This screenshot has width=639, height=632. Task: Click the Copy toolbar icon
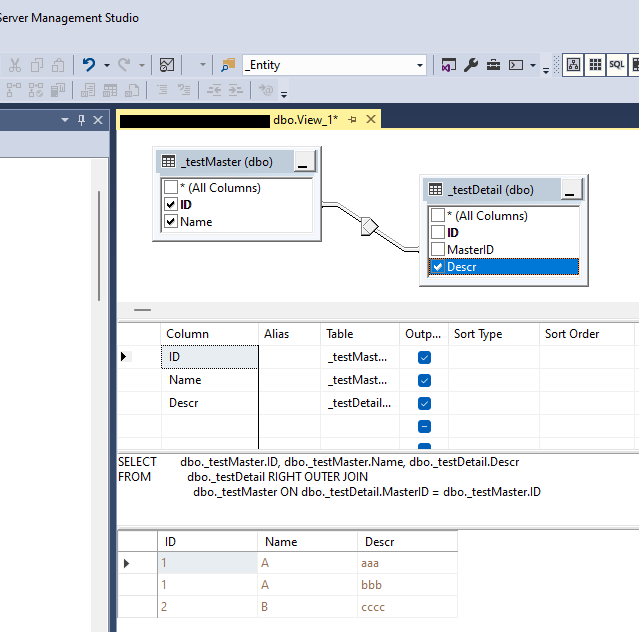click(x=37, y=65)
